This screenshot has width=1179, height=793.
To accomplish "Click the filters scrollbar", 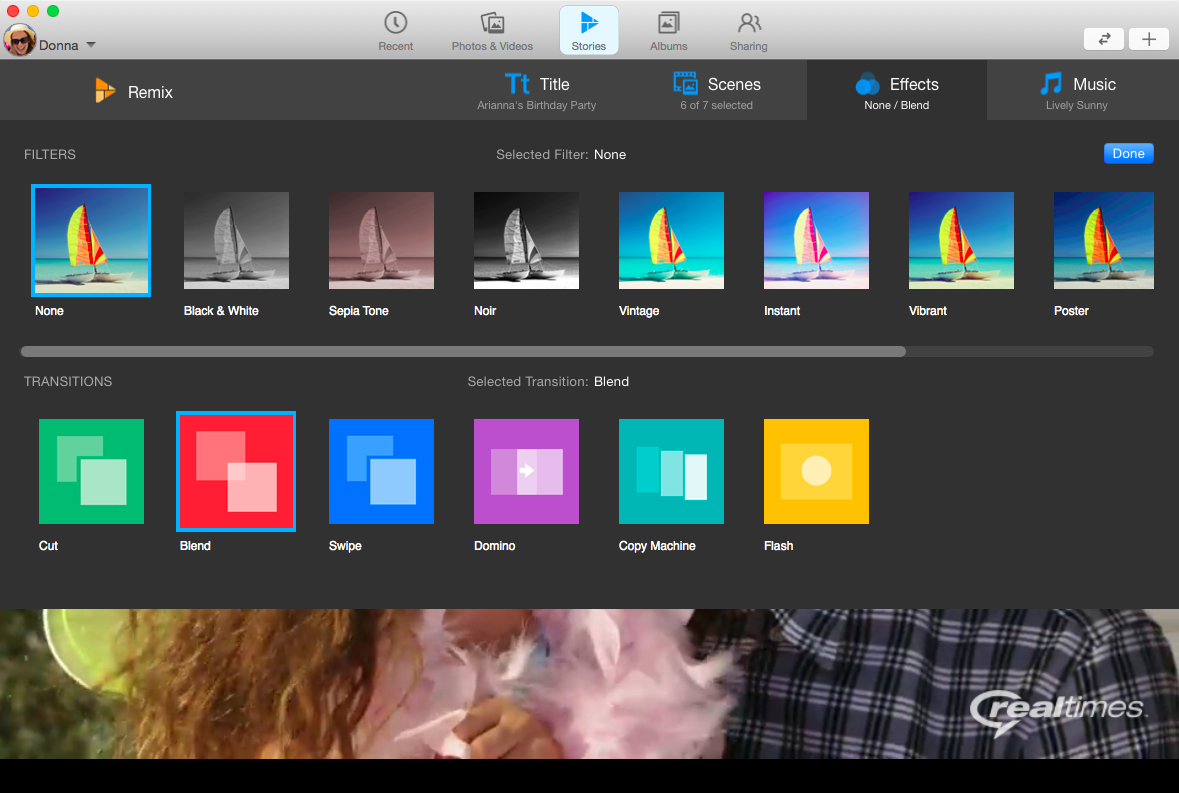I will (x=463, y=351).
